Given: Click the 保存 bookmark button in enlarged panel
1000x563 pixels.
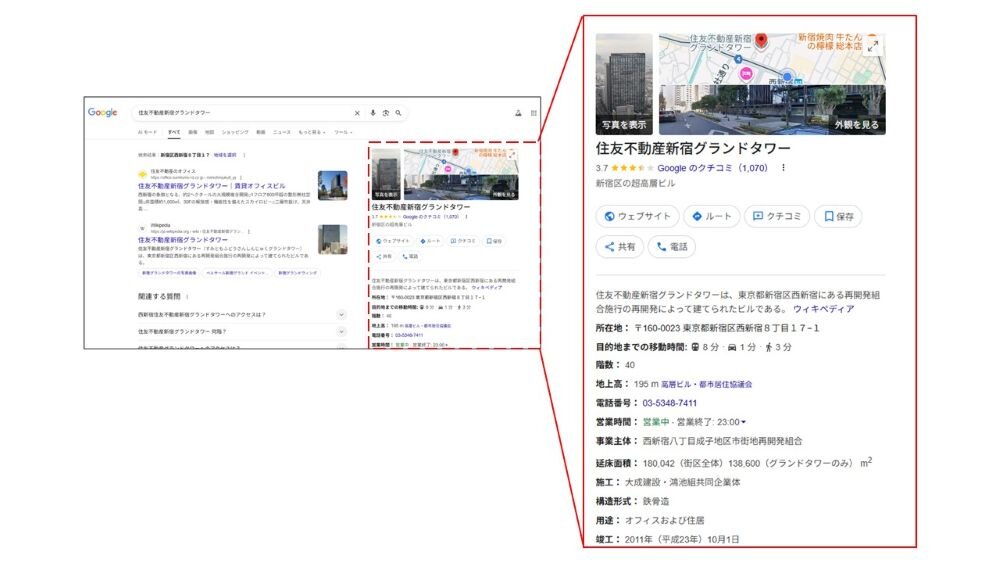Looking at the screenshot, I should [838, 216].
